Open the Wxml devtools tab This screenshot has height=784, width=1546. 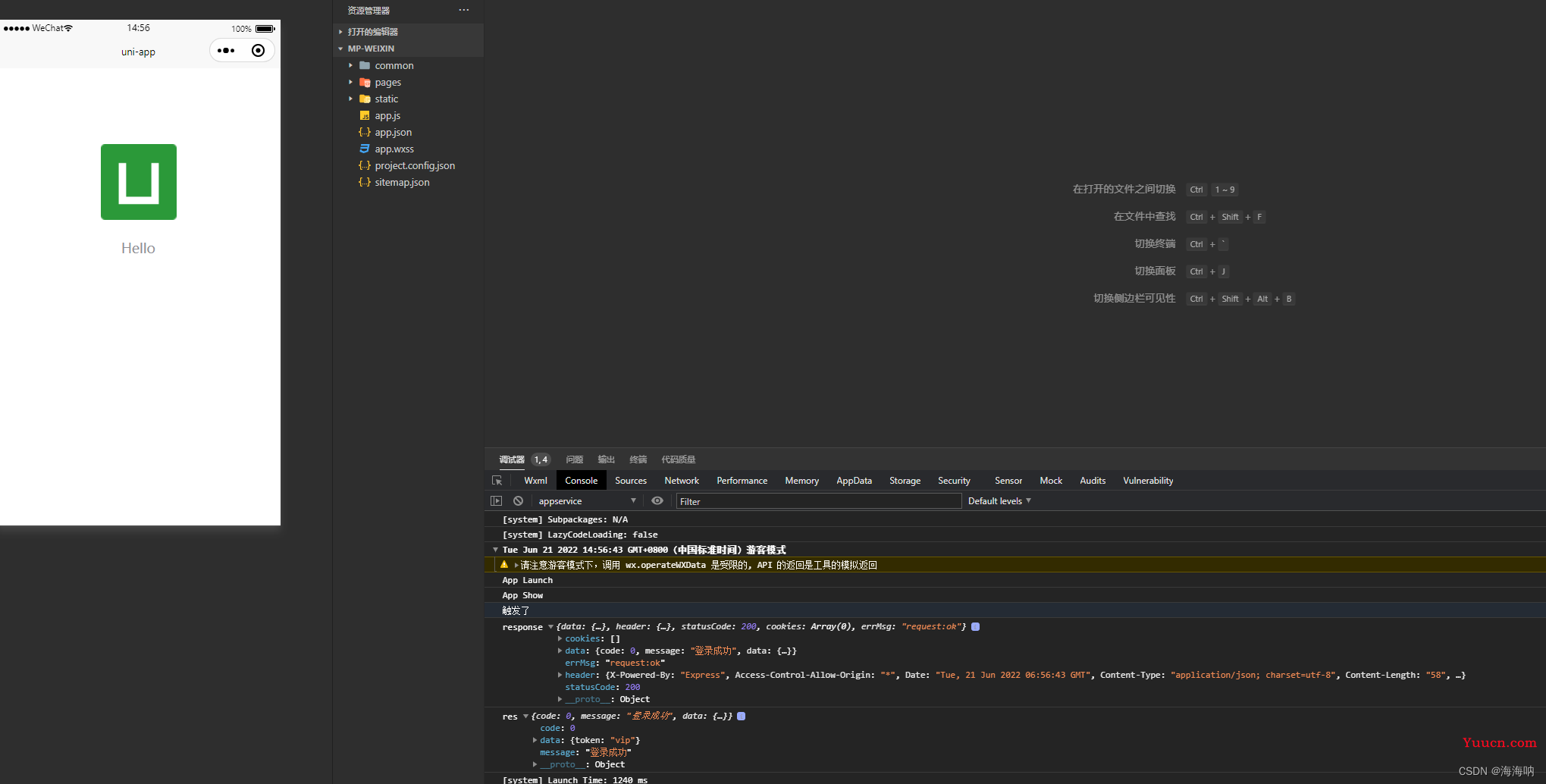[535, 481]
